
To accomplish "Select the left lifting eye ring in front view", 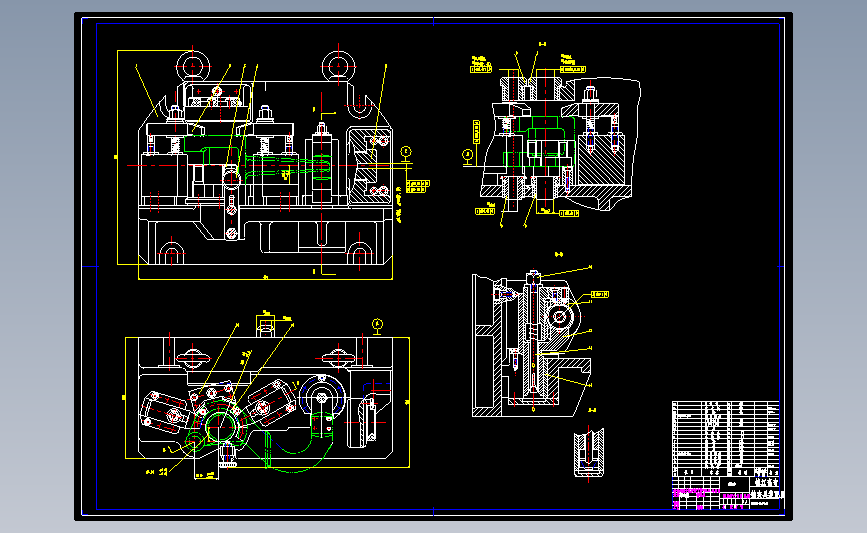I will pyautogui.click(x=192, y=66).
